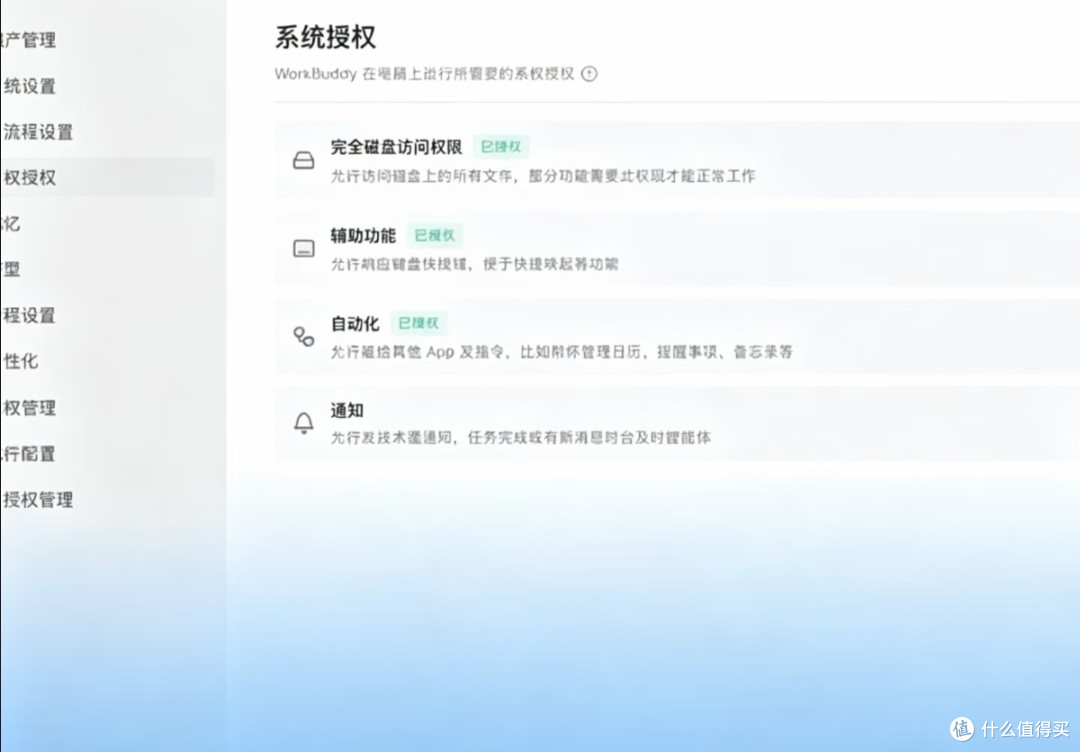Click the WorkBuddy subtitle text
This screenshot has width=1080, height=752.
click(x=424, y=74)
